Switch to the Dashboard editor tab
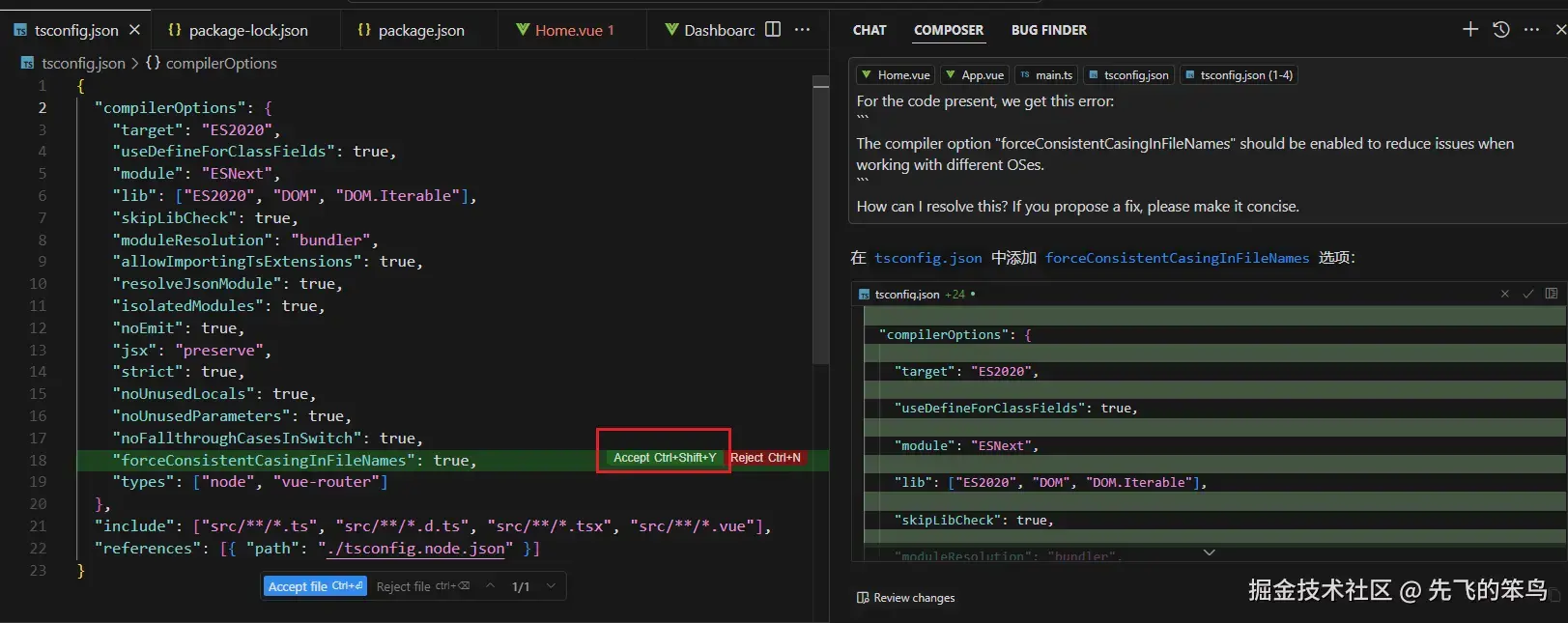 (710, 30)
